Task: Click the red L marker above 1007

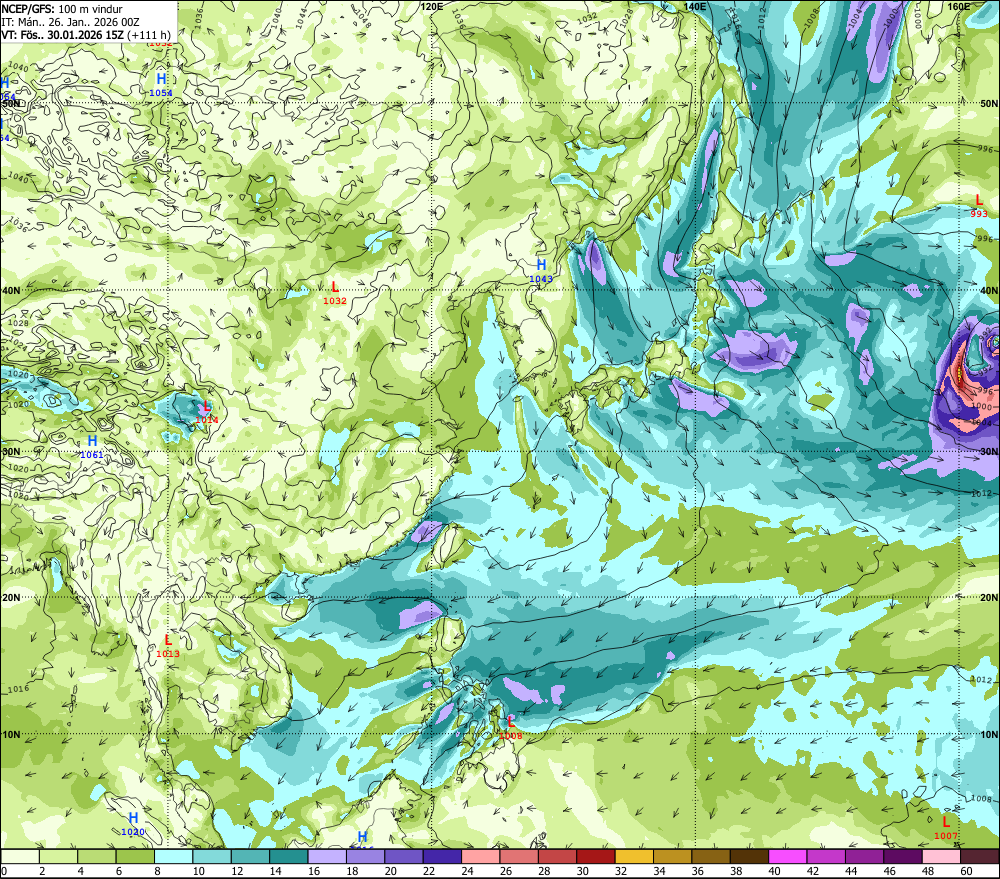Action: tap(946, 822)
